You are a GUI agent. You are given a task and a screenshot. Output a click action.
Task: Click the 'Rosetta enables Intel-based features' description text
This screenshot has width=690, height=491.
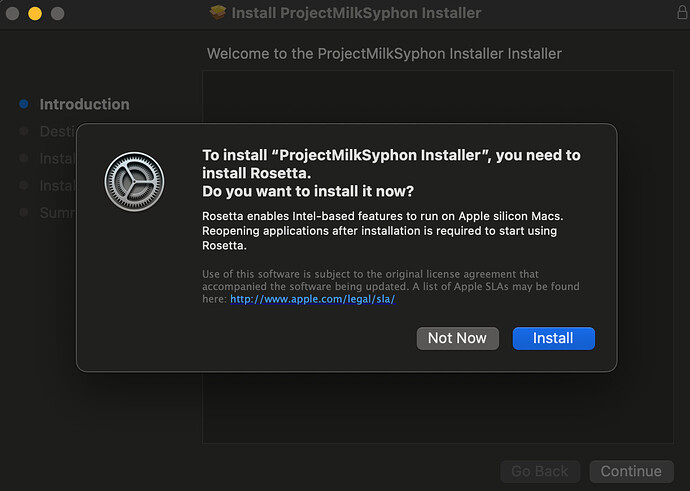382,231
